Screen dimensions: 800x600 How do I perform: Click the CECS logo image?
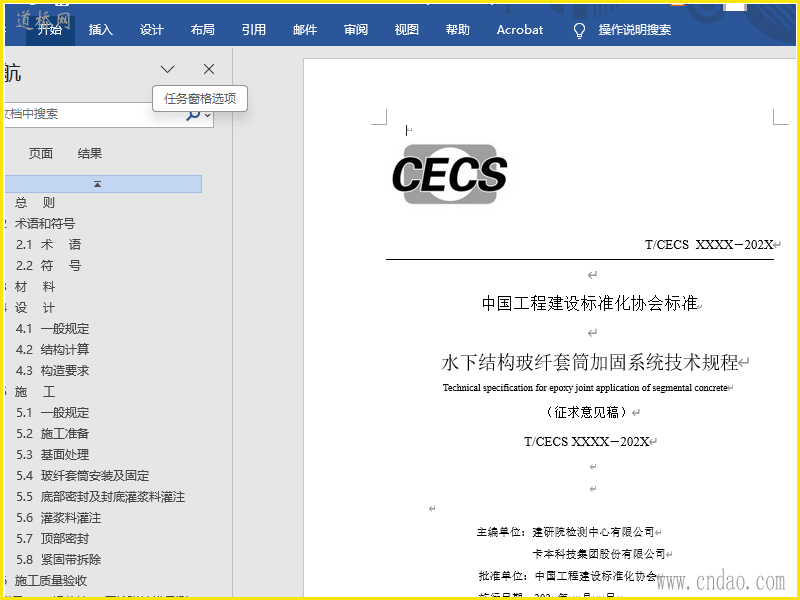point(449,174)
